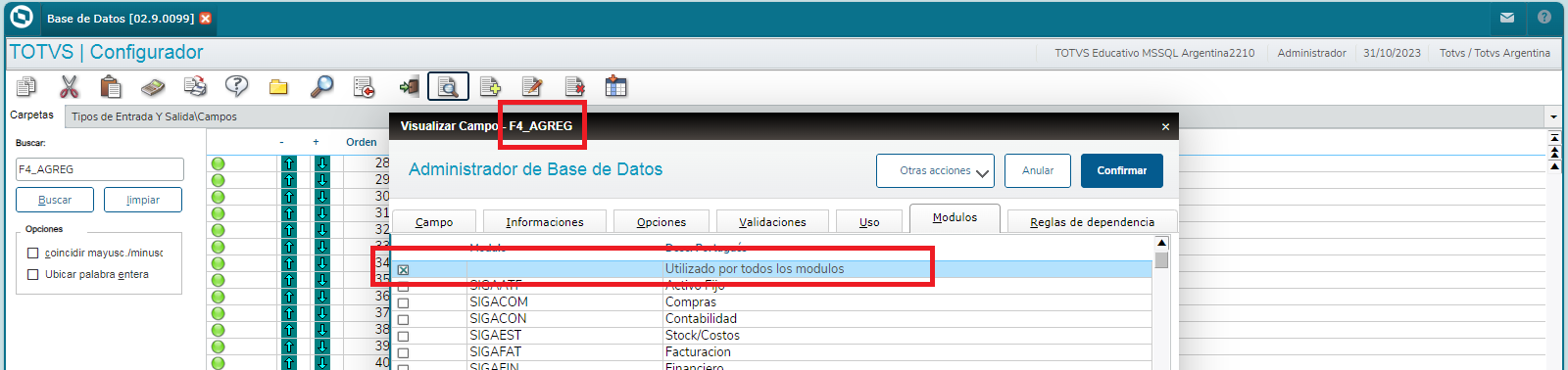Click the add document plus icon
Image resolution: width=1568 pixels, height=370 pixels.
click(x=490, y=87)
